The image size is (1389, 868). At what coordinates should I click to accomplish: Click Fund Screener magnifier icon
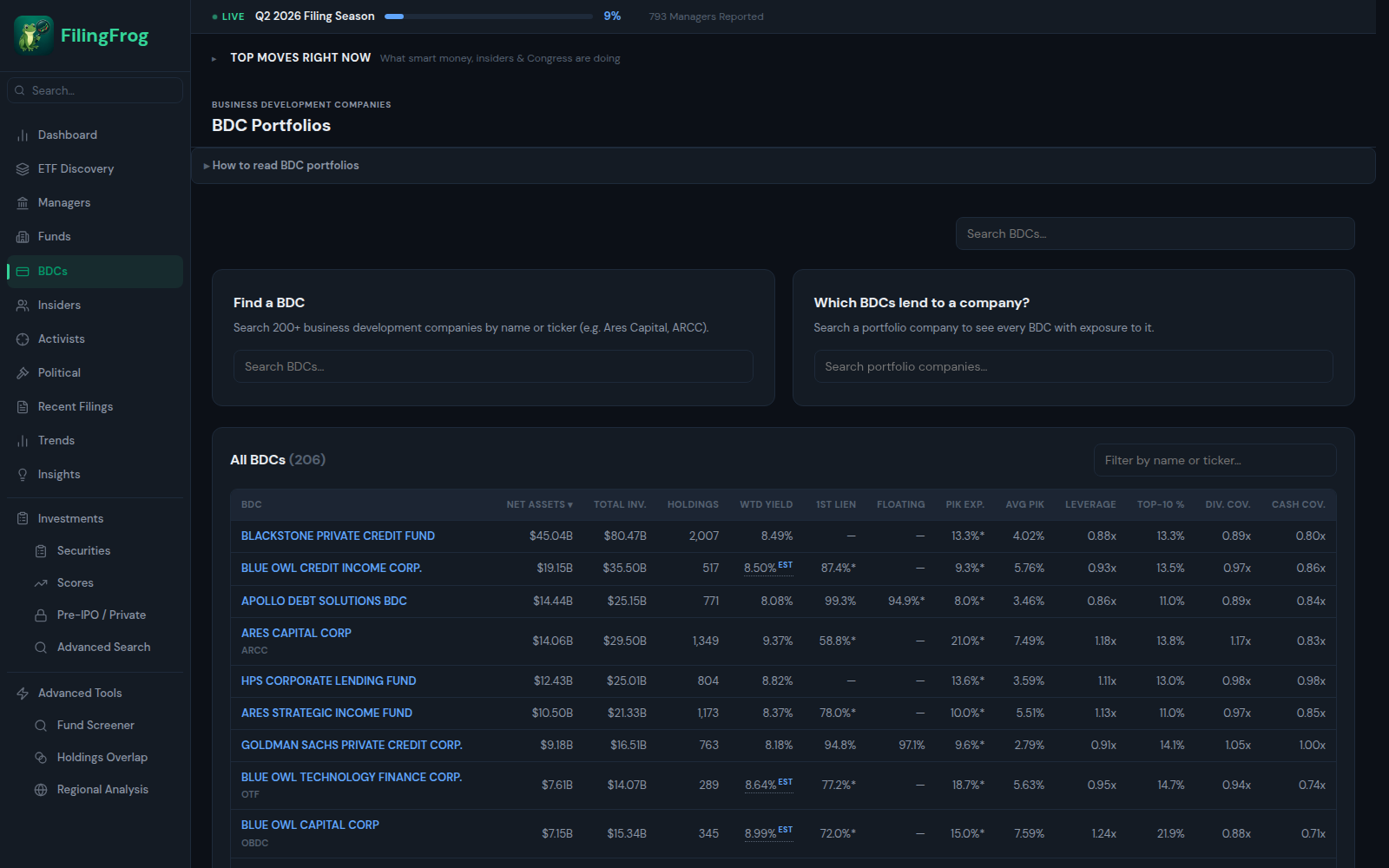[41, 726]
